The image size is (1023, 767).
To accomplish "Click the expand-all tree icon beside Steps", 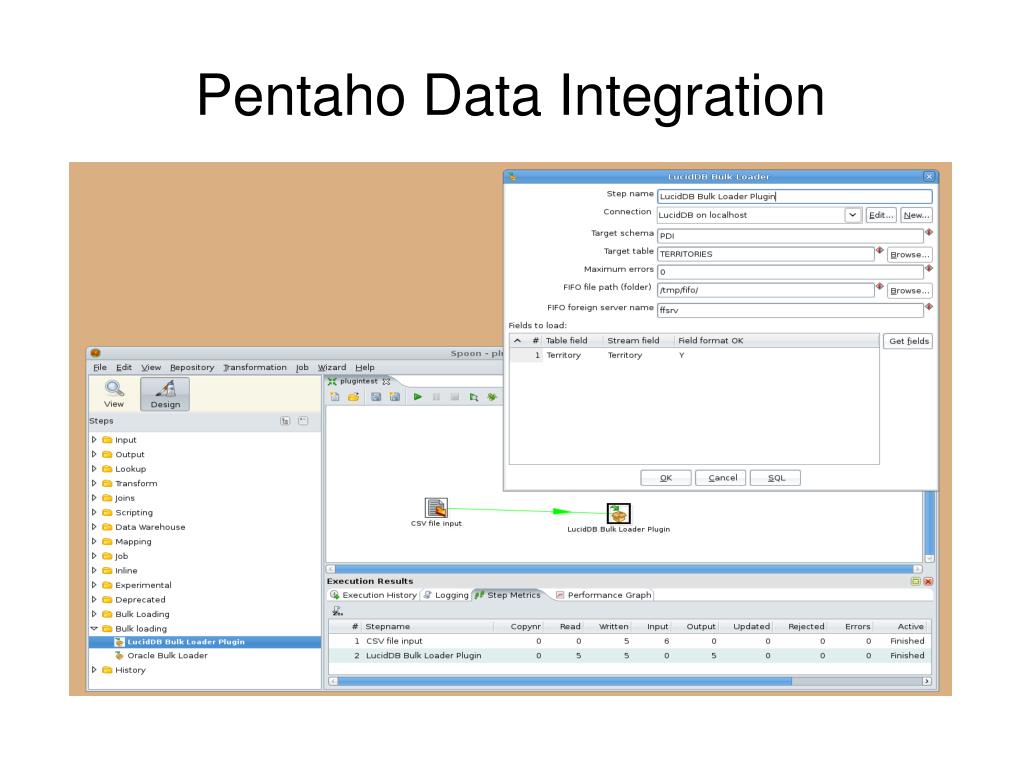I will [x=285, y=421].
